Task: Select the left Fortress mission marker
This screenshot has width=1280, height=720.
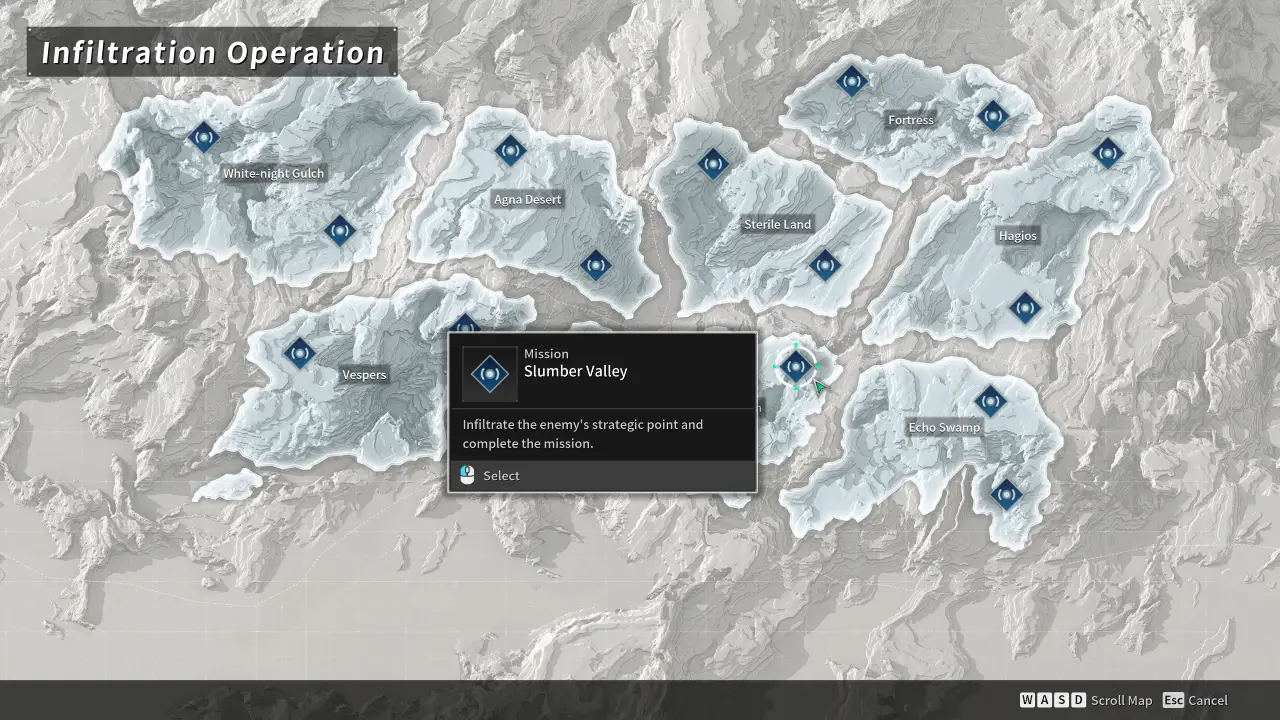Action: [852, 81]
